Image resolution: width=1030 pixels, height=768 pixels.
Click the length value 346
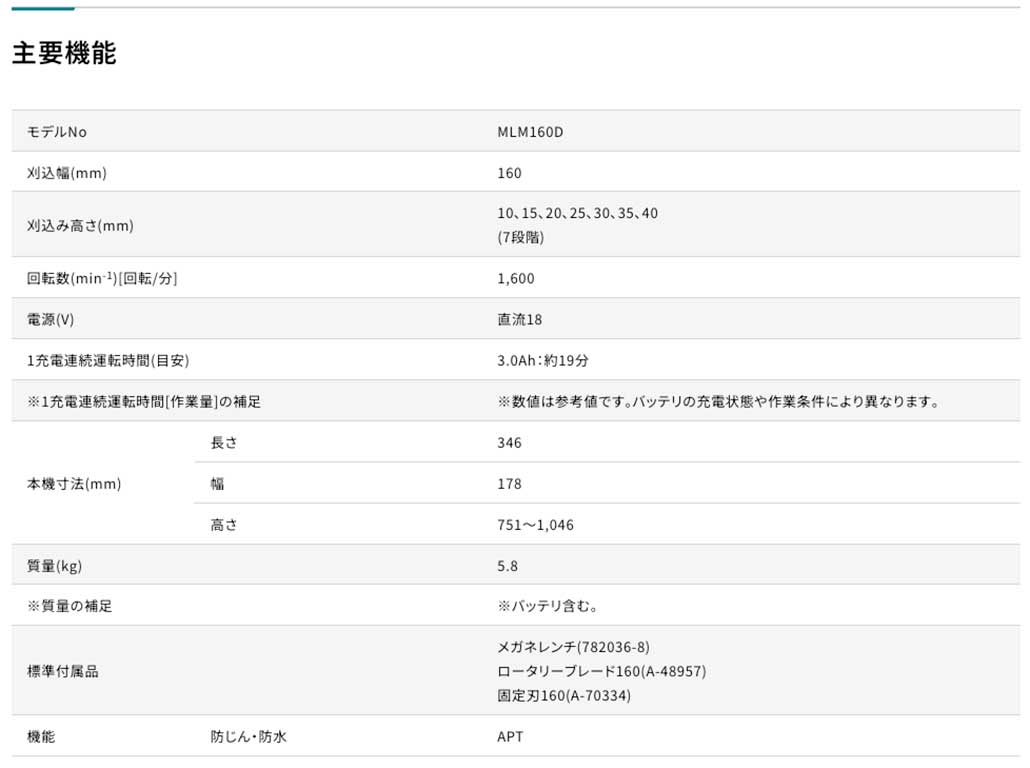click(x=509, y=443)
